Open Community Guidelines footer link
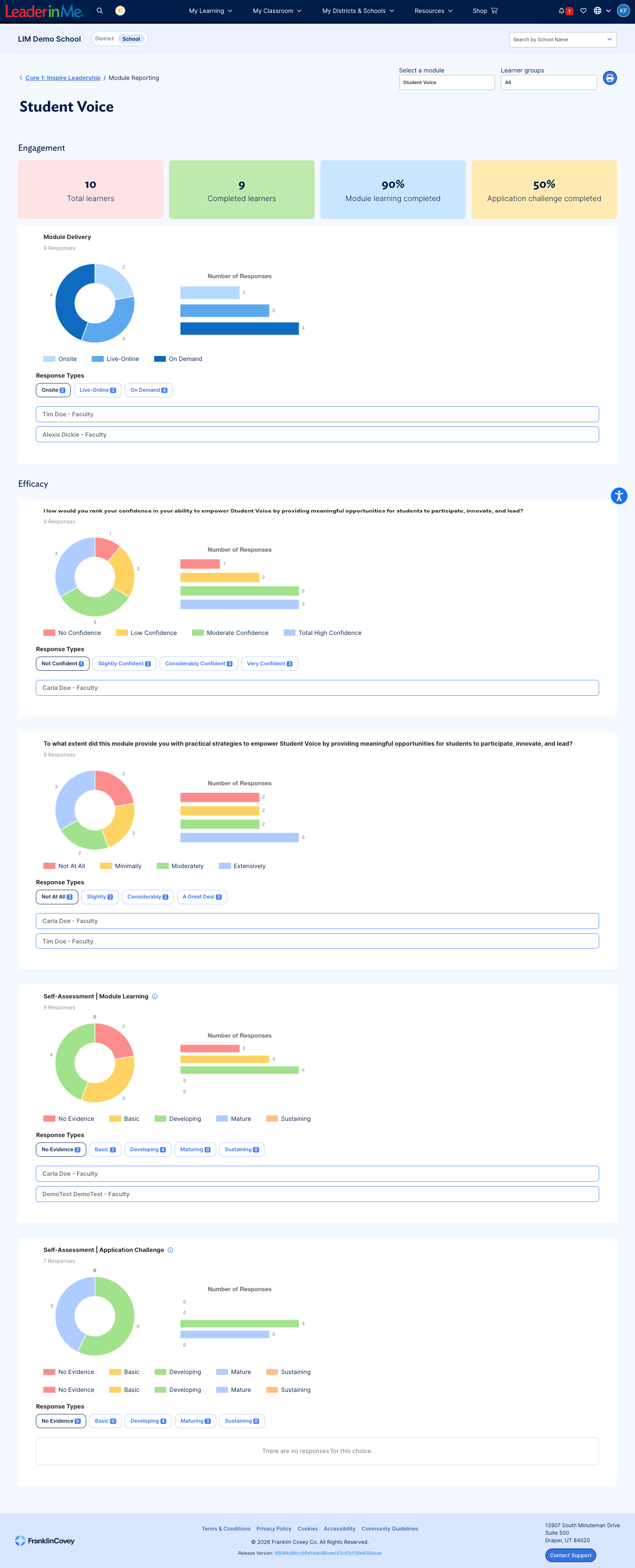Screen dimensions: 635x1568 click(x=390, y=1528)
